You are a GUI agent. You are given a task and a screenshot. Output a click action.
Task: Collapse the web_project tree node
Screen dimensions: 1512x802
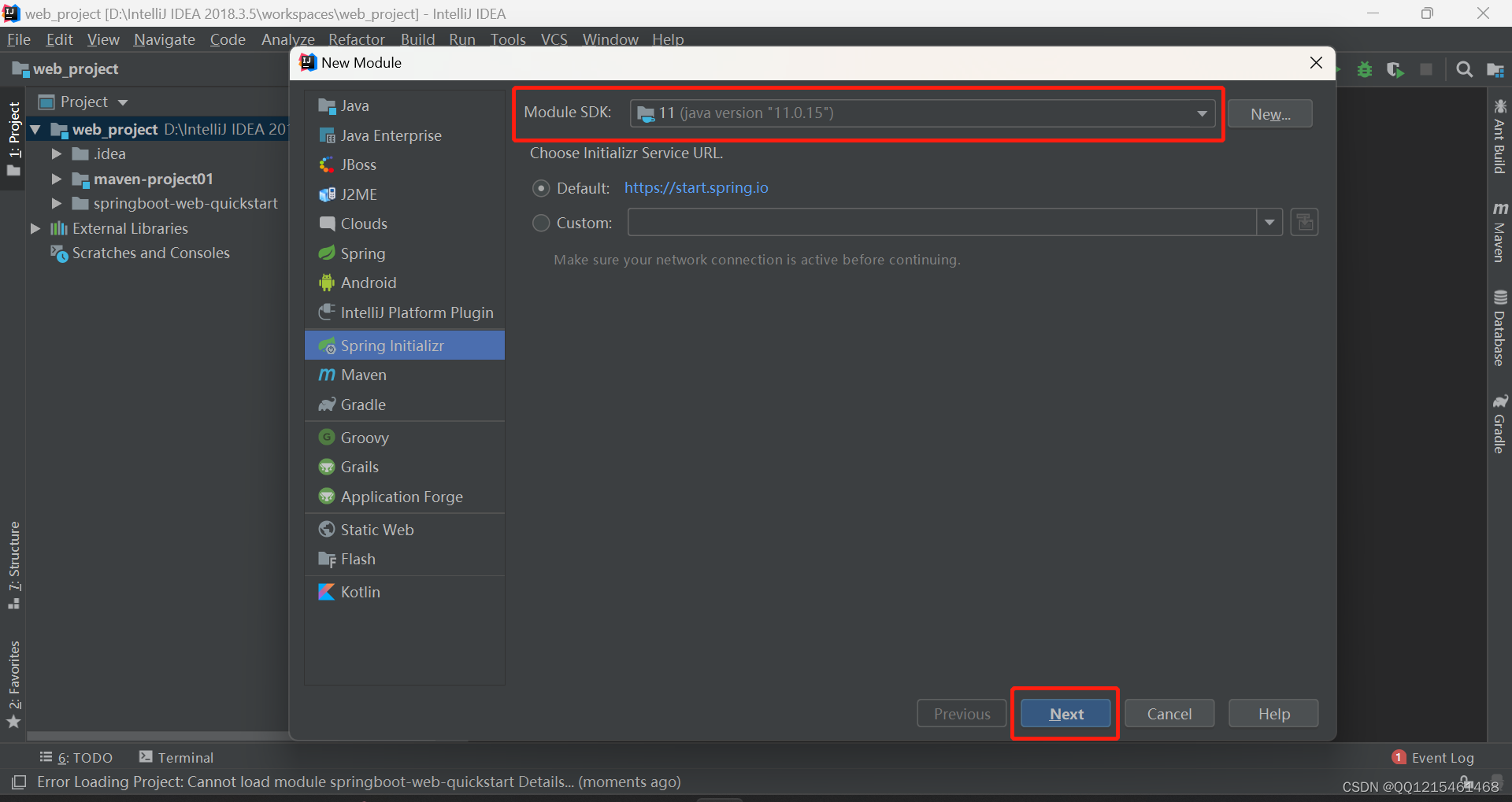pos(35,129)
